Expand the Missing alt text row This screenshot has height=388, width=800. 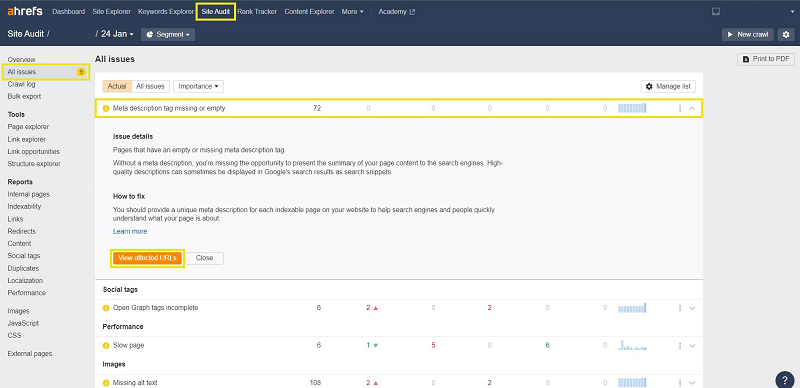pos(692,383)
